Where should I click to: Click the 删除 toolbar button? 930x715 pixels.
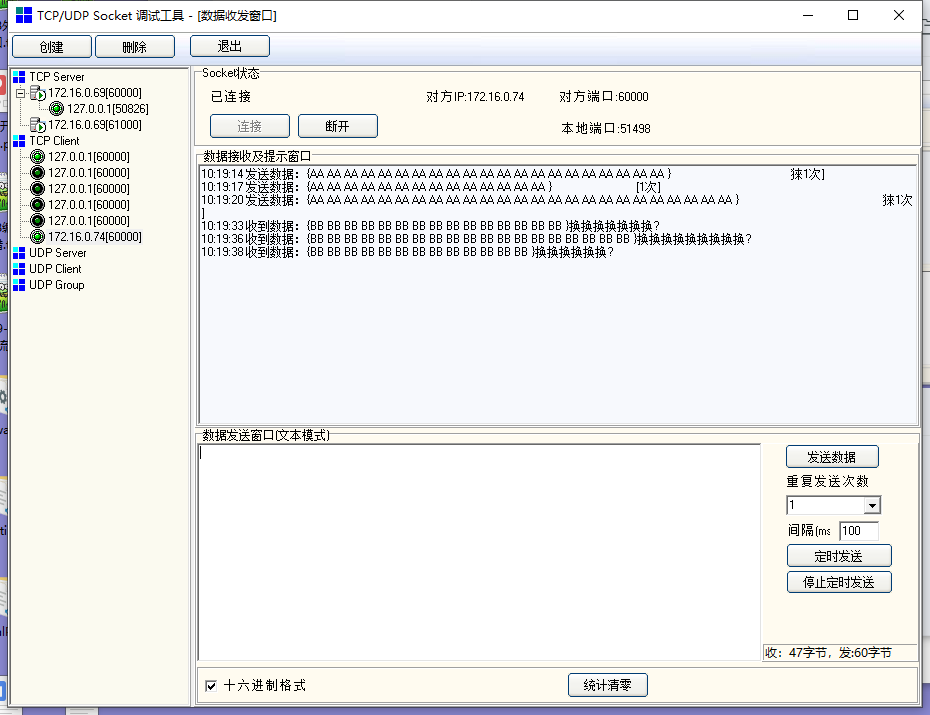134,46
